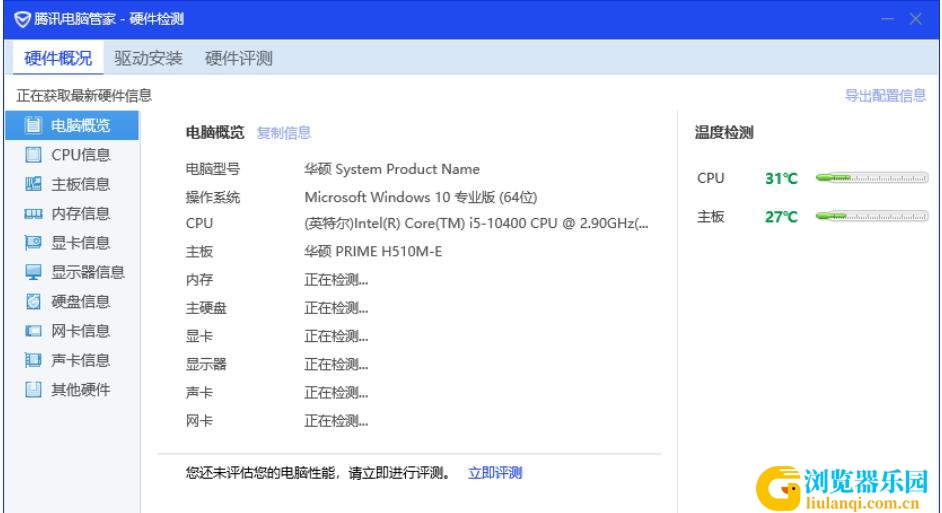Screen dimensions: 942x513
Task: Click the 正在检测 value beside 显示器
Action: point(336,364)
